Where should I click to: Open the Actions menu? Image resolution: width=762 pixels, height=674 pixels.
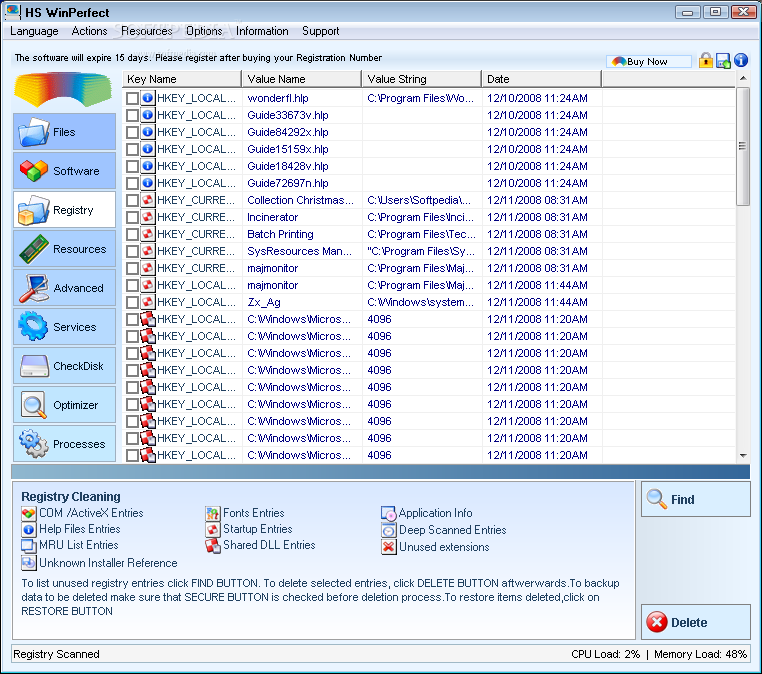[x=89, y=31]
